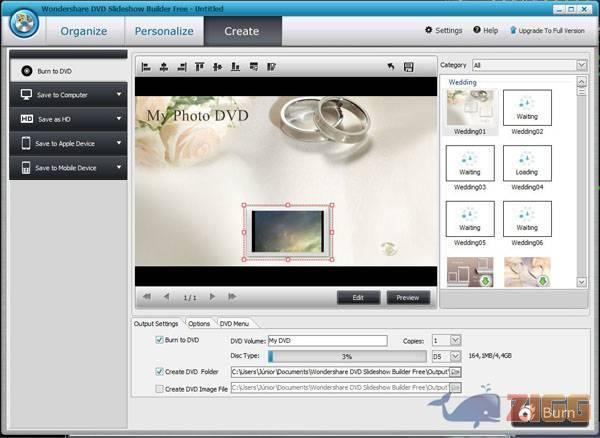Viewport: 600px width, 438px height.
Task: Click the Edit button
Action: (359, 297)
